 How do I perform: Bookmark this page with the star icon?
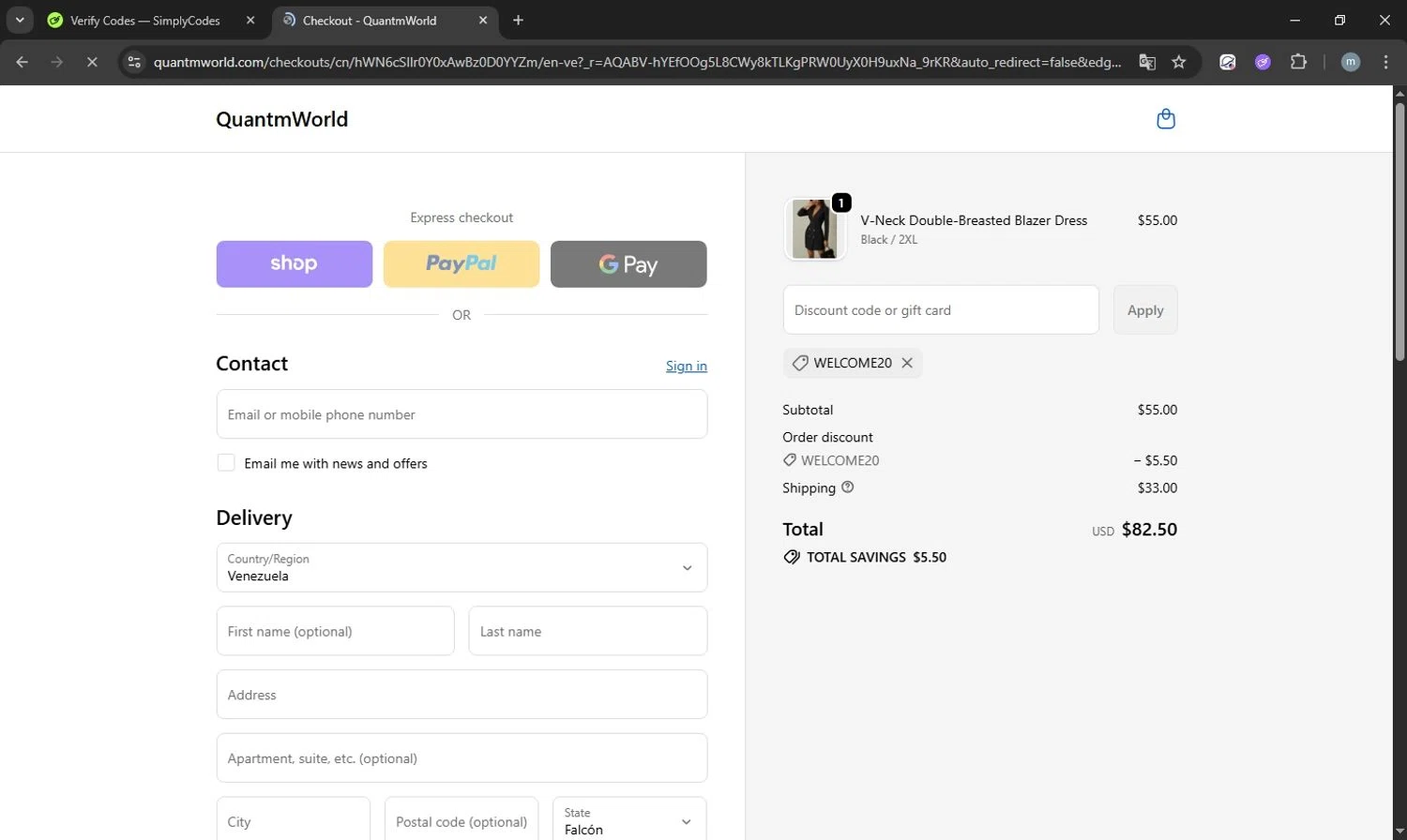[x=1179, y=62]
